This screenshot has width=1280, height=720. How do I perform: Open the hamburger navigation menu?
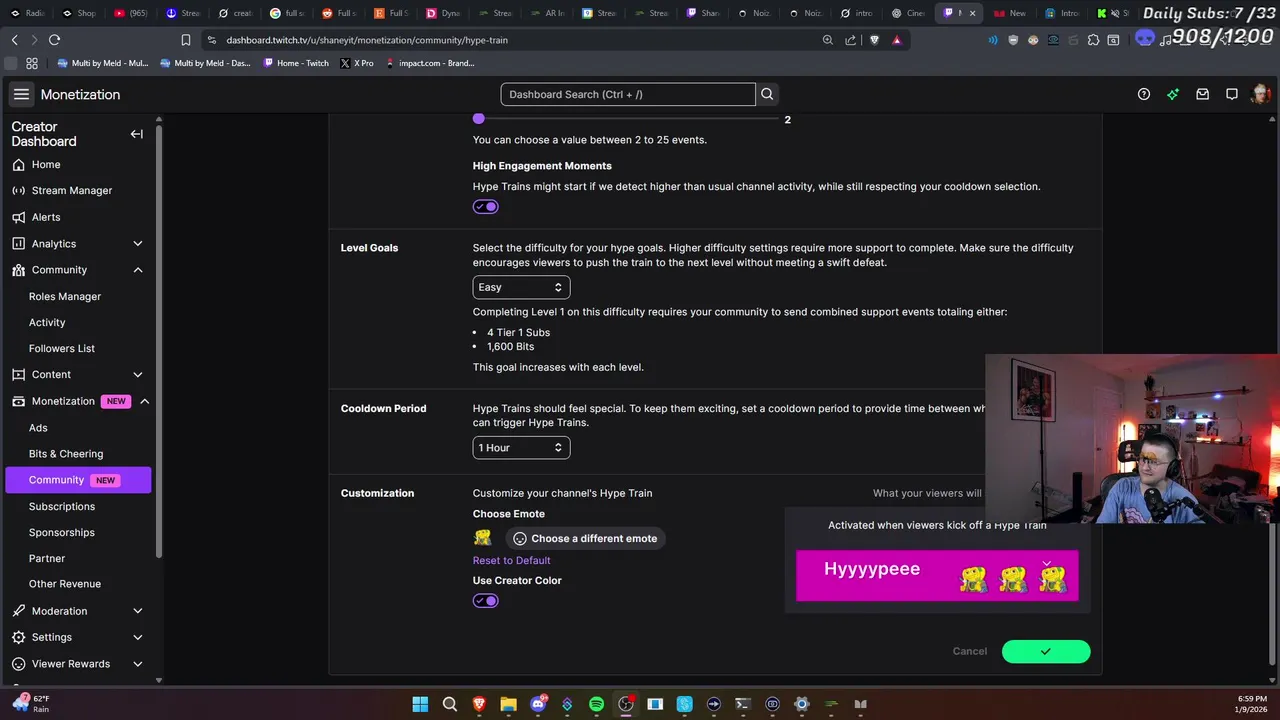click(x=21, y=94)
